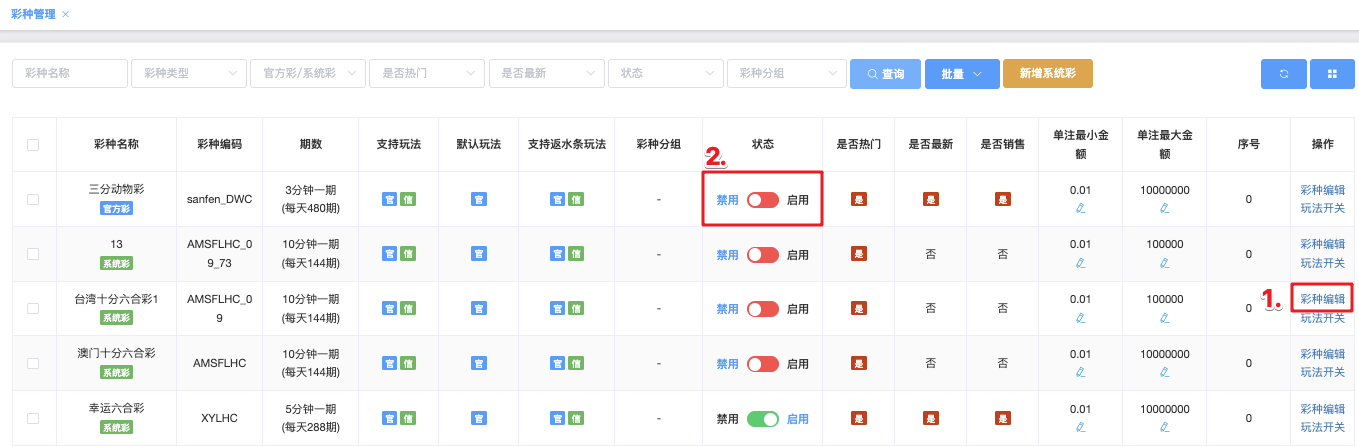Disable the 幸运六合彩 status switch
The width and height of the screenshot is (1359, 446).
click(762, 419)
